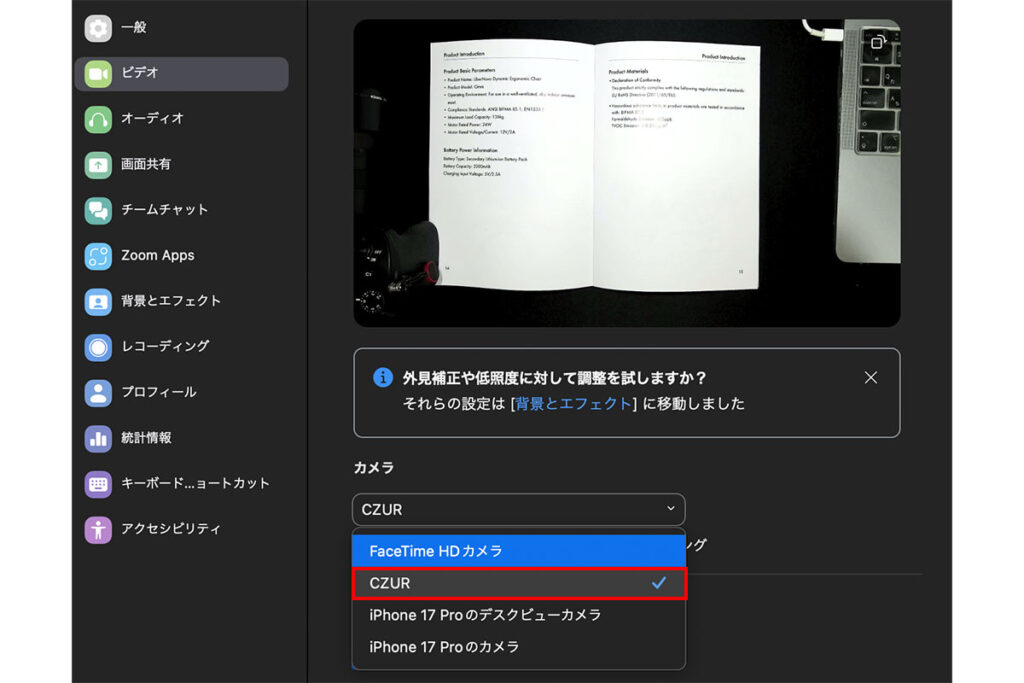Open the Team Chat bubble icon
This screenshot has height=683, width=1024.
point(98,210)
